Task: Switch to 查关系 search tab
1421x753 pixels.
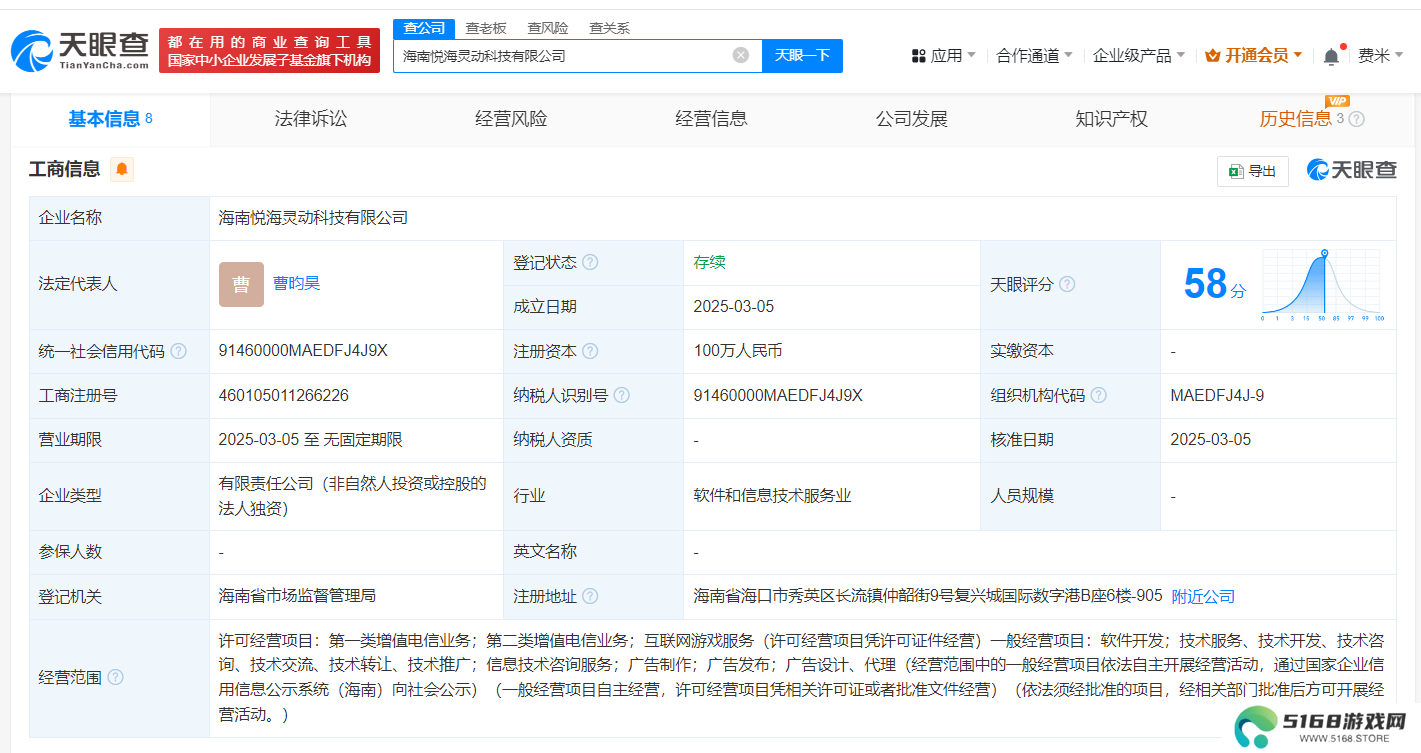Action: click(609, 28)
